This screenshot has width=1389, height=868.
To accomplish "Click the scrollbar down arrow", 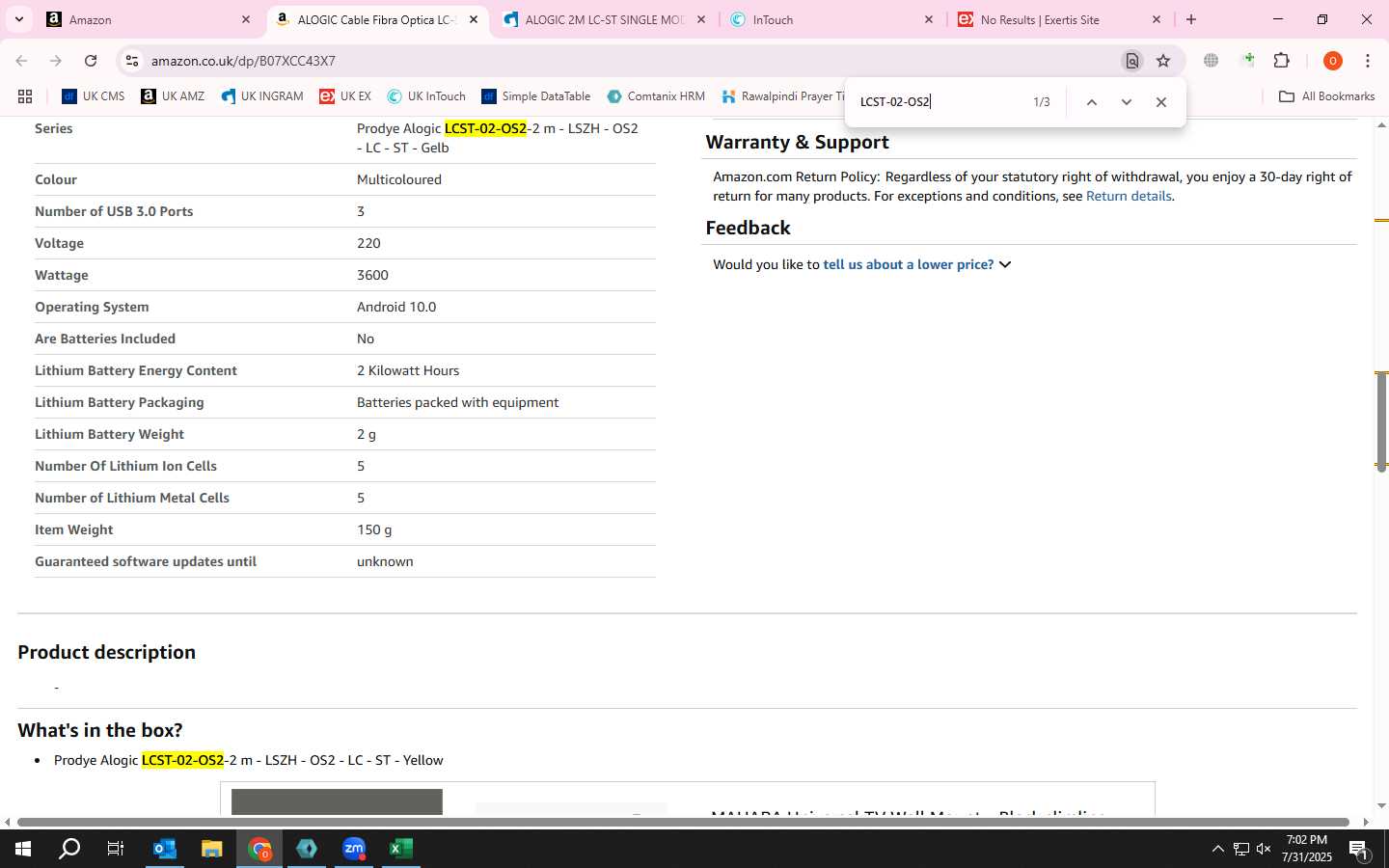I will (1381, 805).
